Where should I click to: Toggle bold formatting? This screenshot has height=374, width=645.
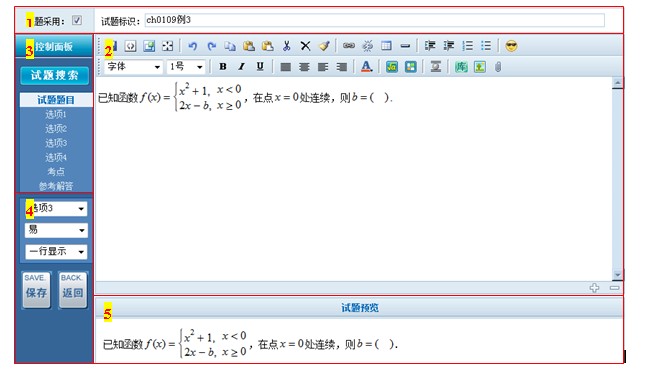click(x=223, y=67)
